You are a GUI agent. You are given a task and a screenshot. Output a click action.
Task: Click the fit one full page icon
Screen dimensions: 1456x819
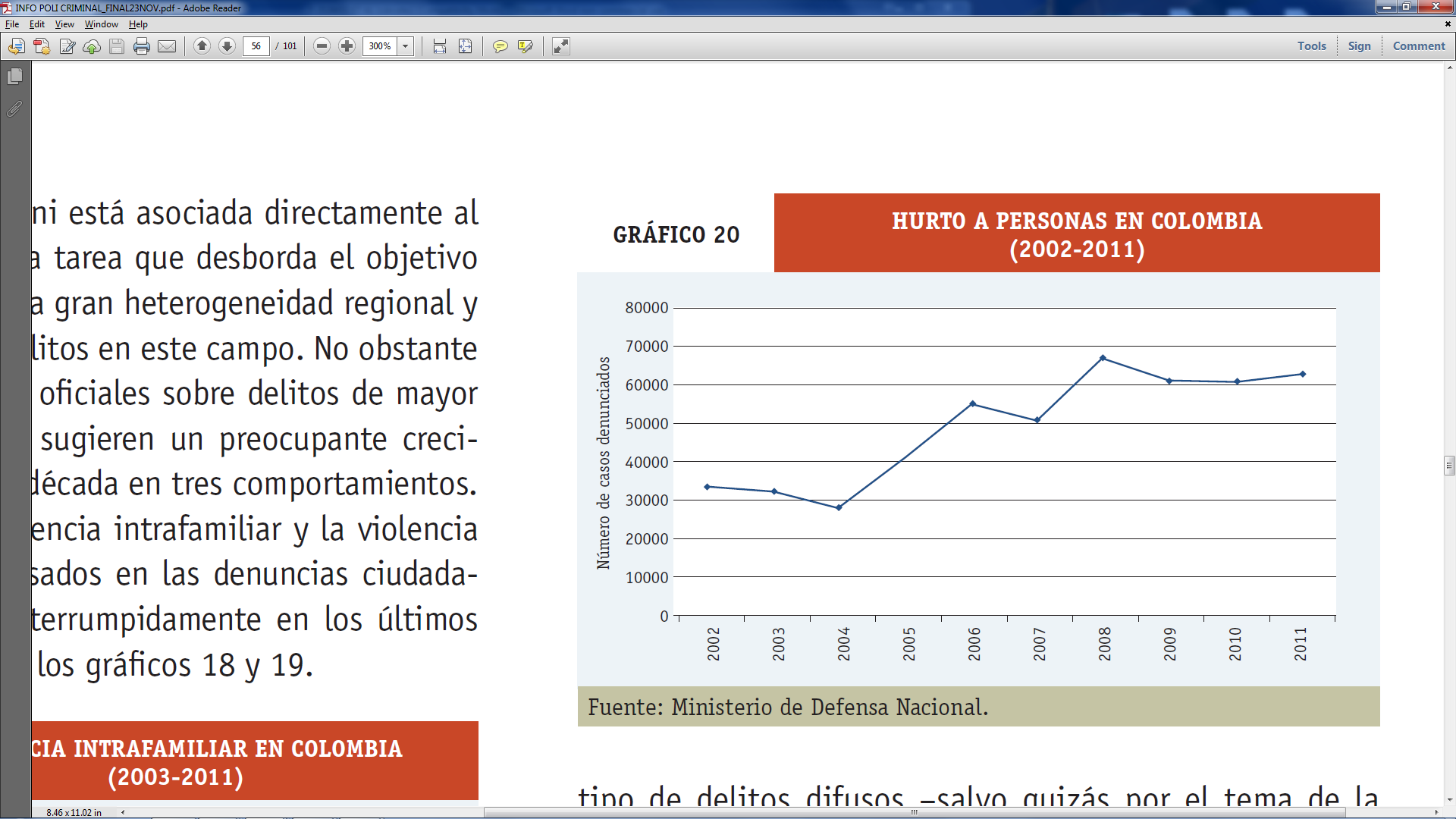(465, 46)
